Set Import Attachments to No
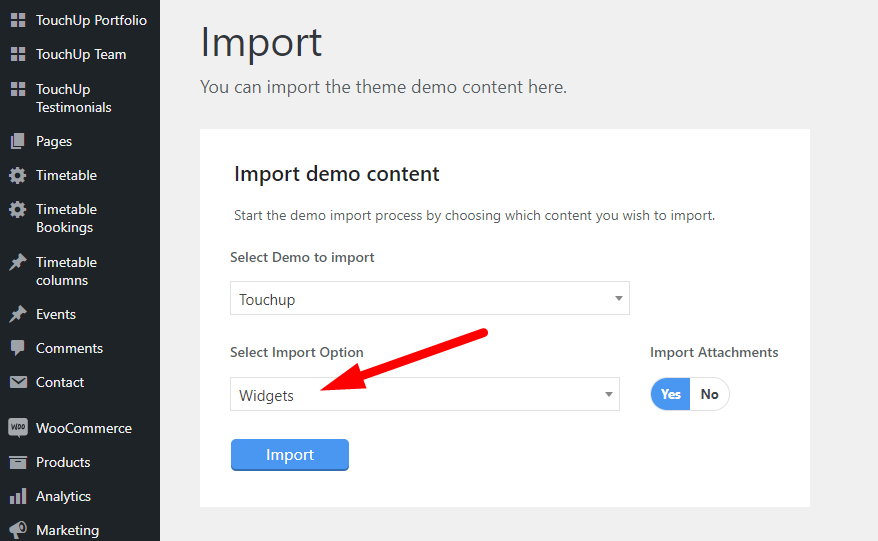The width and height of the screenshot is (878, 541). 709,394
